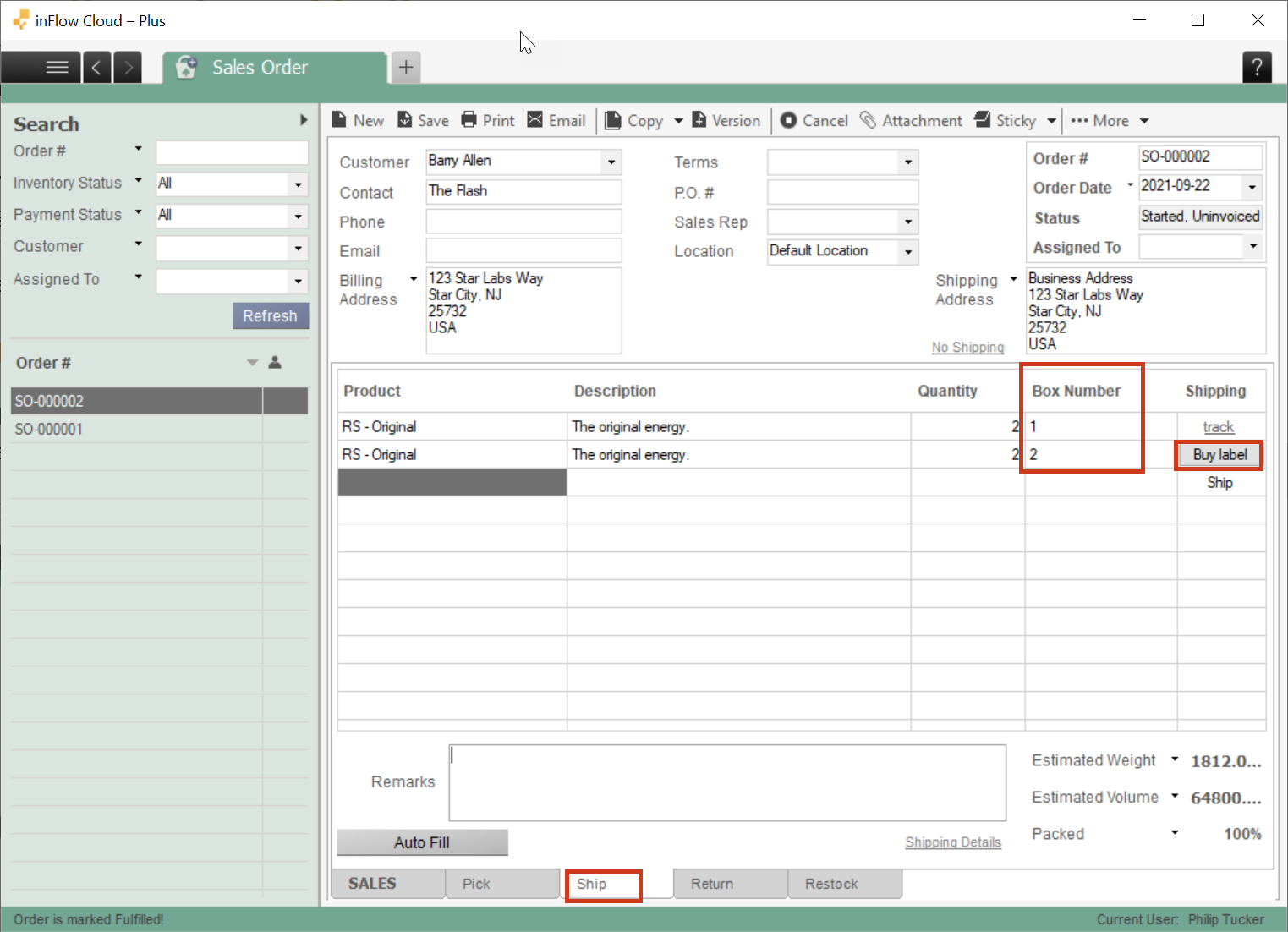This screenshot has height=932, width=1288.
Task: Expand the Estimated Weight unit arrow
Action: coord(1175,759)
